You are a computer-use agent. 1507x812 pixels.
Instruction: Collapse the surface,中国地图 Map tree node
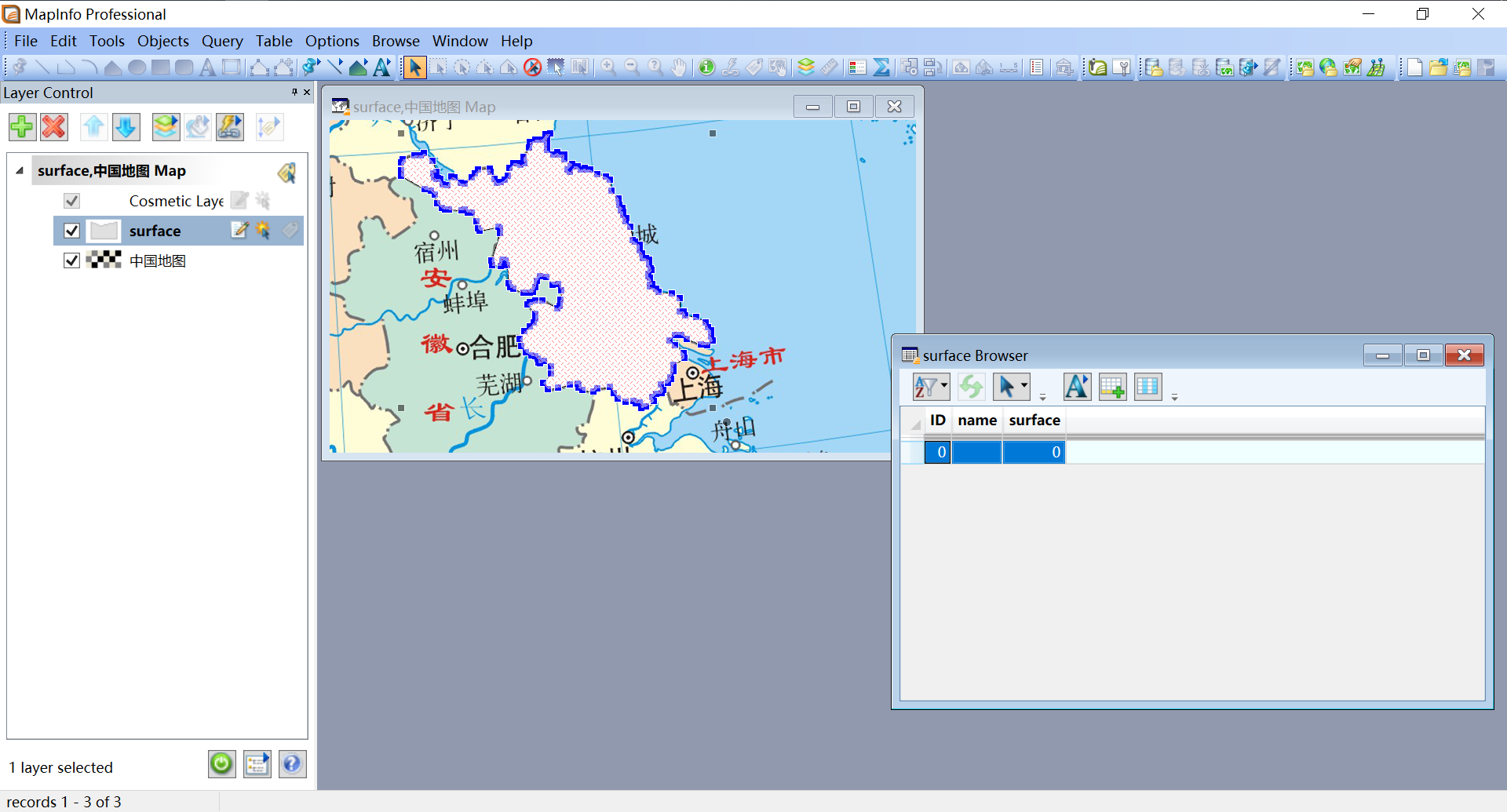[20, 170]
